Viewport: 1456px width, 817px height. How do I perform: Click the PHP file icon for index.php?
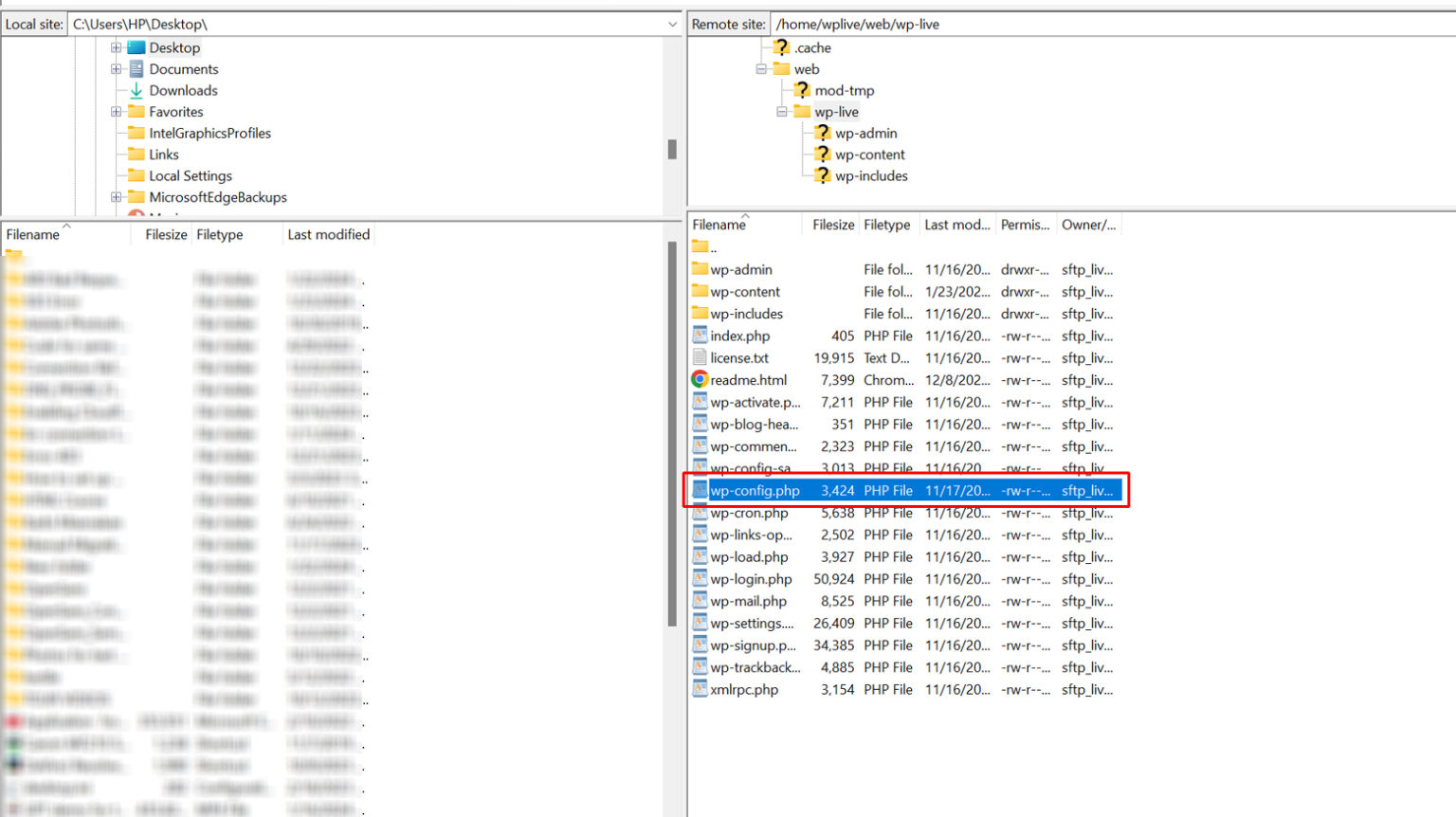[700, 336]
